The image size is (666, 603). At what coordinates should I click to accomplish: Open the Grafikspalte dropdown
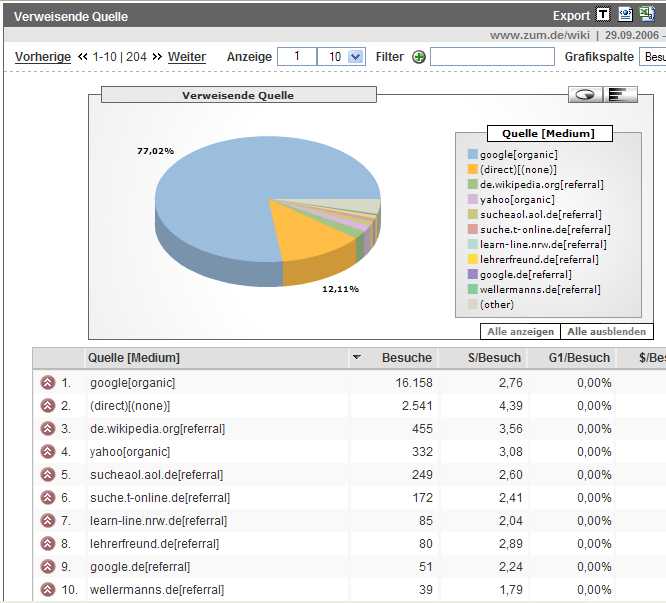pyautogui.click(x=653, y=57)
